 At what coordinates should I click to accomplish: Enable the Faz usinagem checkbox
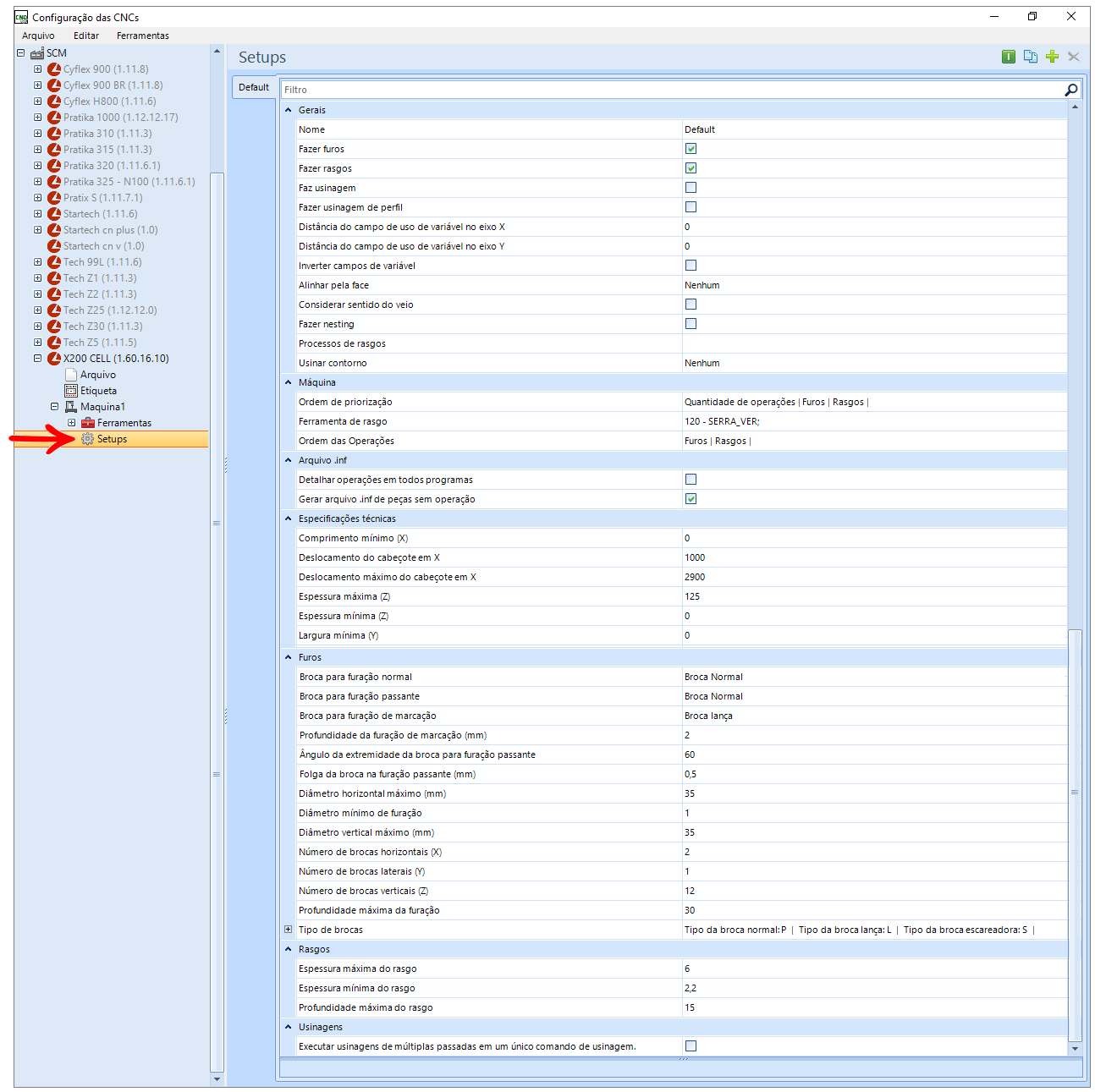coord(691,188)
